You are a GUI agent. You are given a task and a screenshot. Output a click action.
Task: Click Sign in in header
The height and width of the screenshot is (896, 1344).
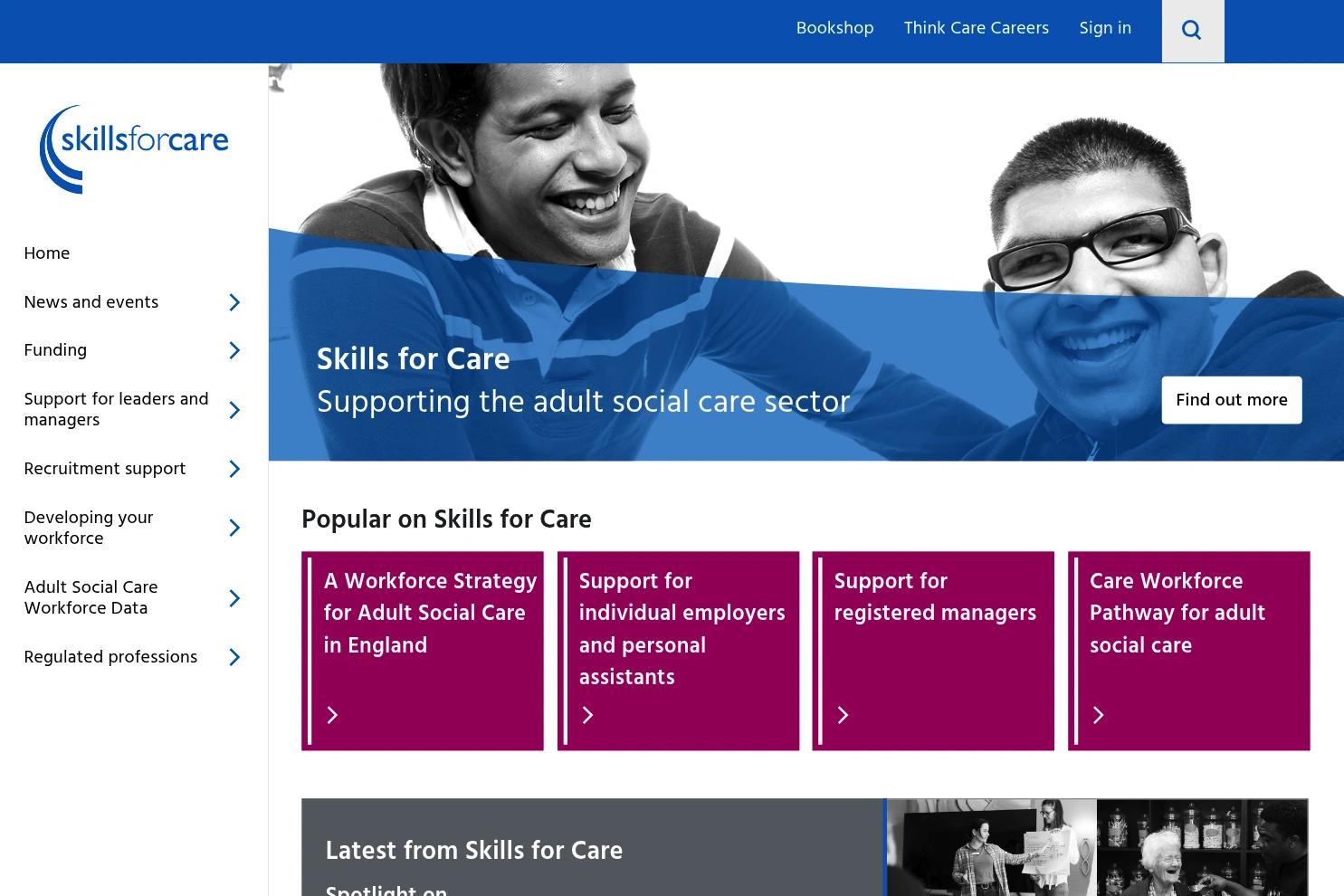(1105, 29)
